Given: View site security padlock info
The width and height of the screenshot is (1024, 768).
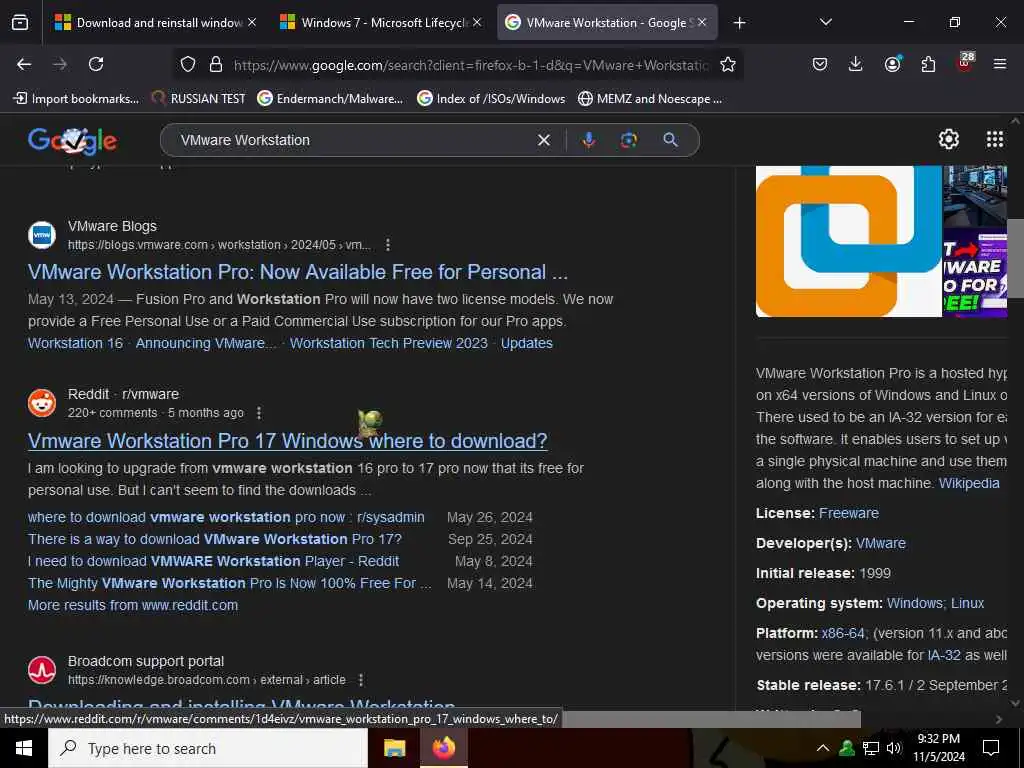Looking at the screenshot, I should click(216, 64).
